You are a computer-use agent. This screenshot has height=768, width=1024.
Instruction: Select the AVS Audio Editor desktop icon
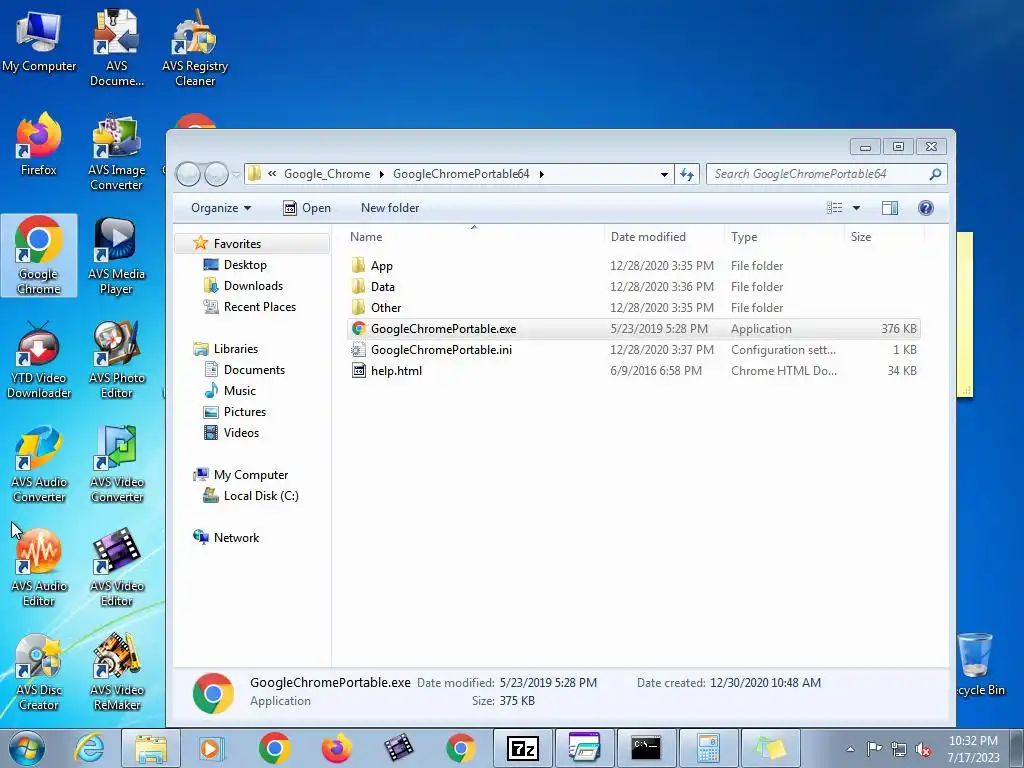coord(39,568)
